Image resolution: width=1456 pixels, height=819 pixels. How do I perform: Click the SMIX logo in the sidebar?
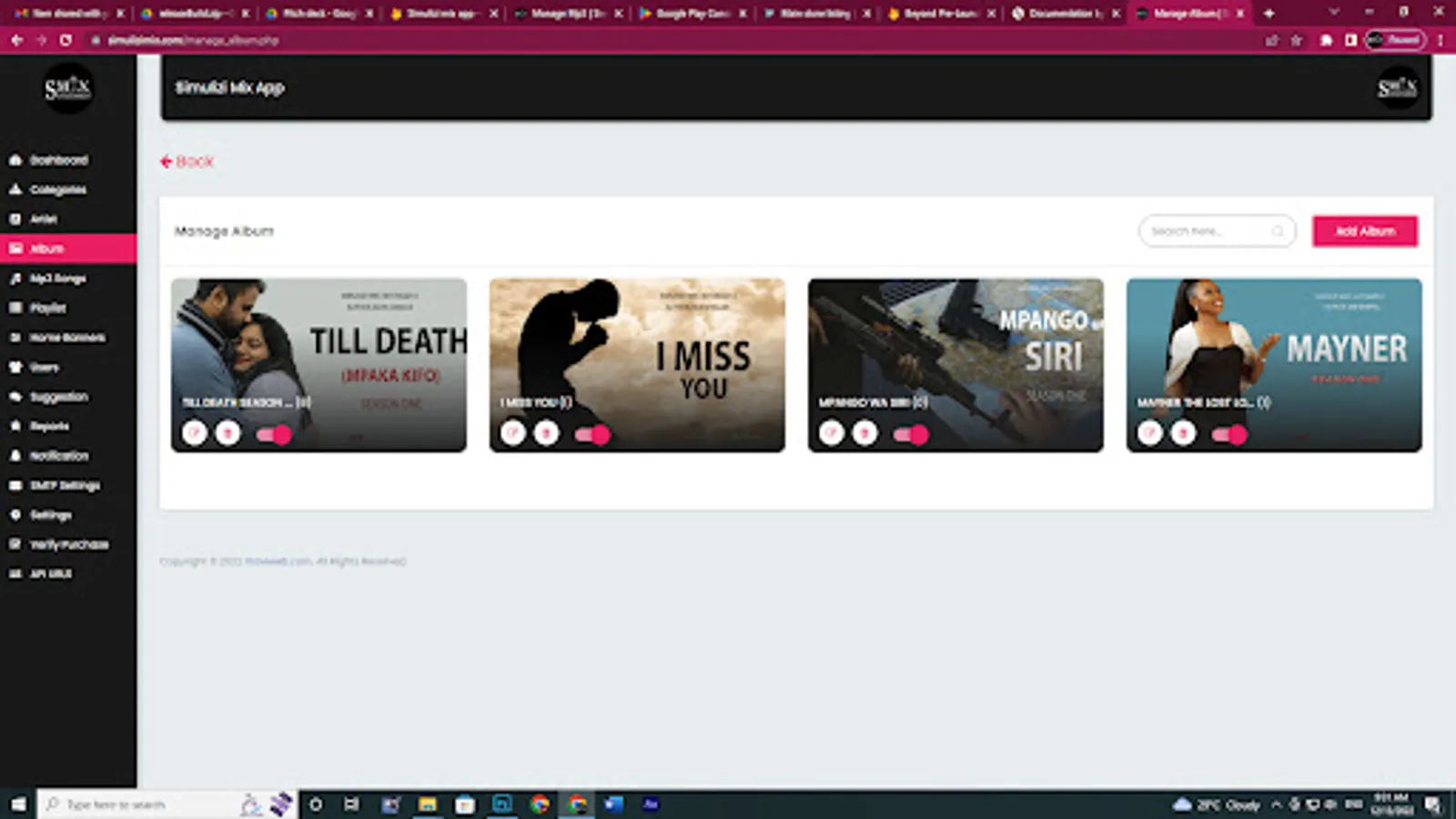(68, 88)
